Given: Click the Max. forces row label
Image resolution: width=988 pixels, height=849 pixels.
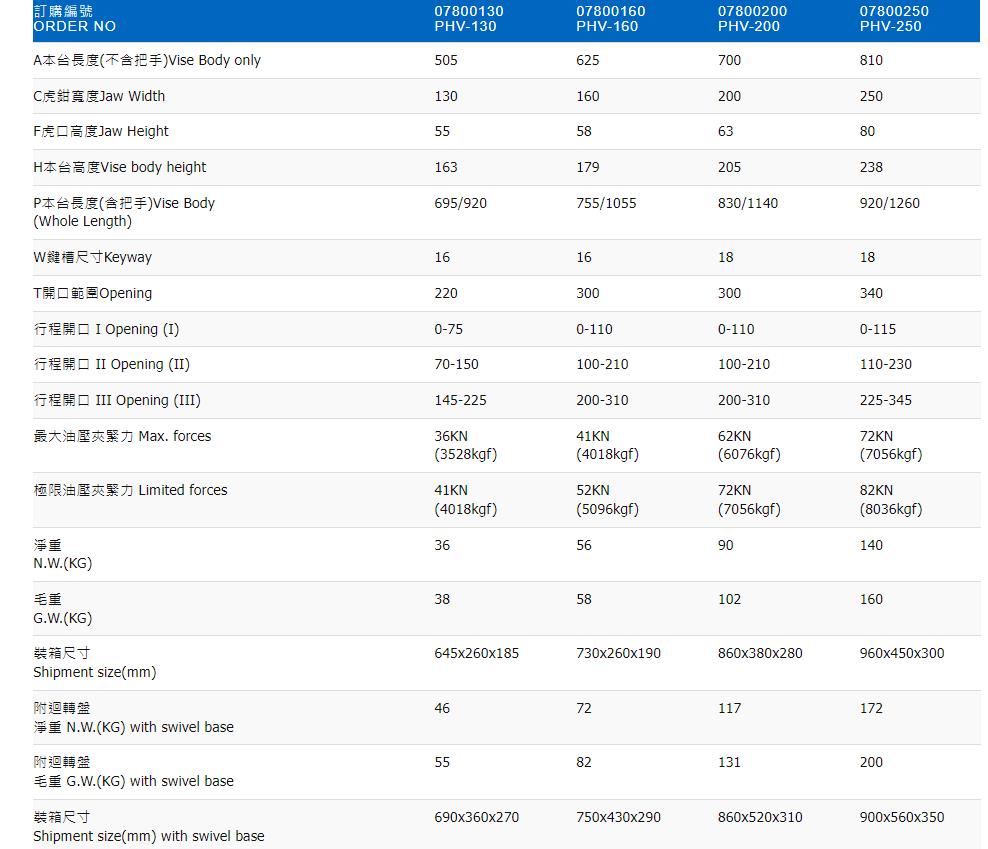Looking at the screenshot, I should tap(122, 436).
